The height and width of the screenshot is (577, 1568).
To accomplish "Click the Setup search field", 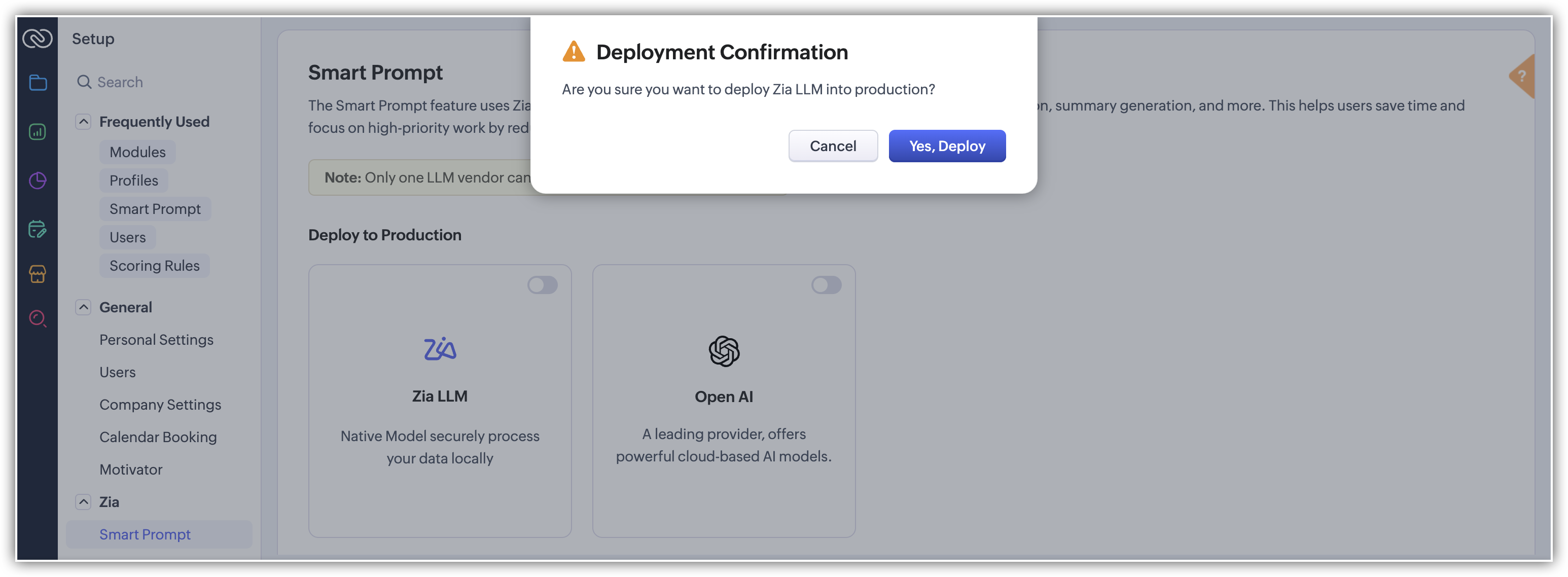I will pyautogui.click(x=158, y=82).
